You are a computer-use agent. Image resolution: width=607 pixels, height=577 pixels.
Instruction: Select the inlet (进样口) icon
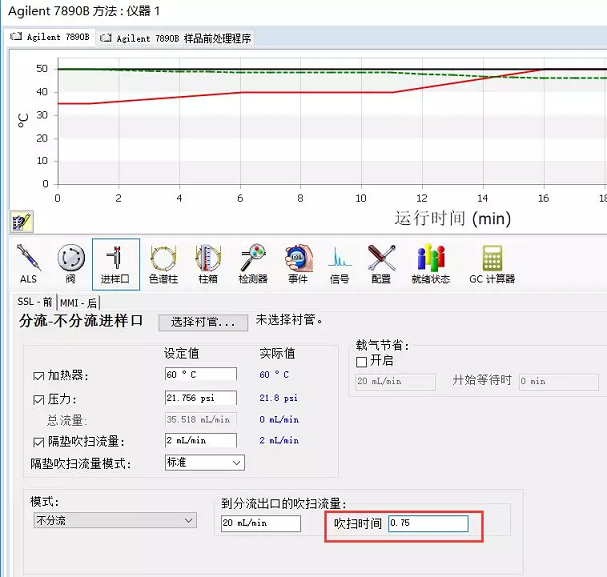115,264
